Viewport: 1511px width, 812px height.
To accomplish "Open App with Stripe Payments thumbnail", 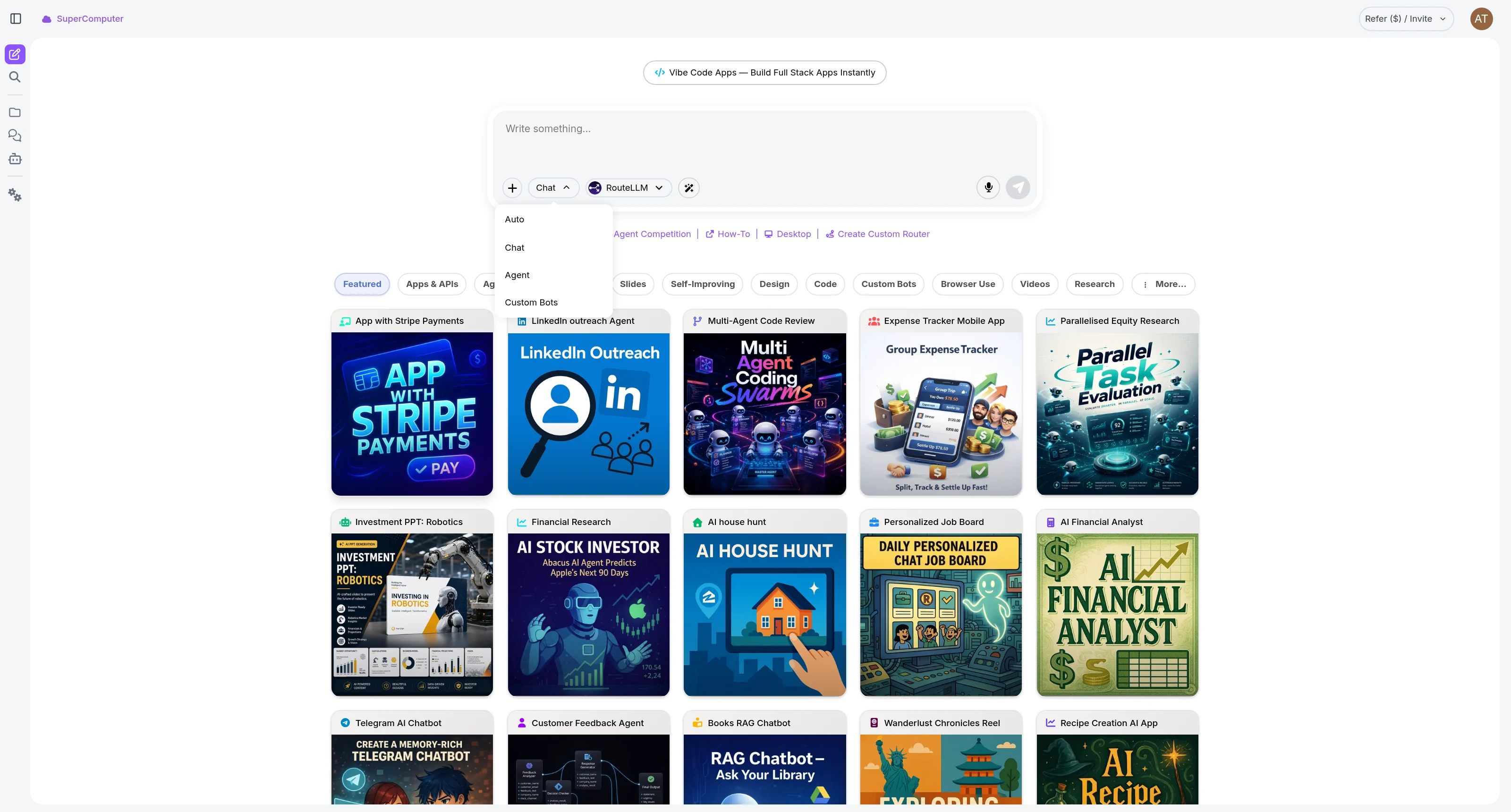I will point(412,414).
